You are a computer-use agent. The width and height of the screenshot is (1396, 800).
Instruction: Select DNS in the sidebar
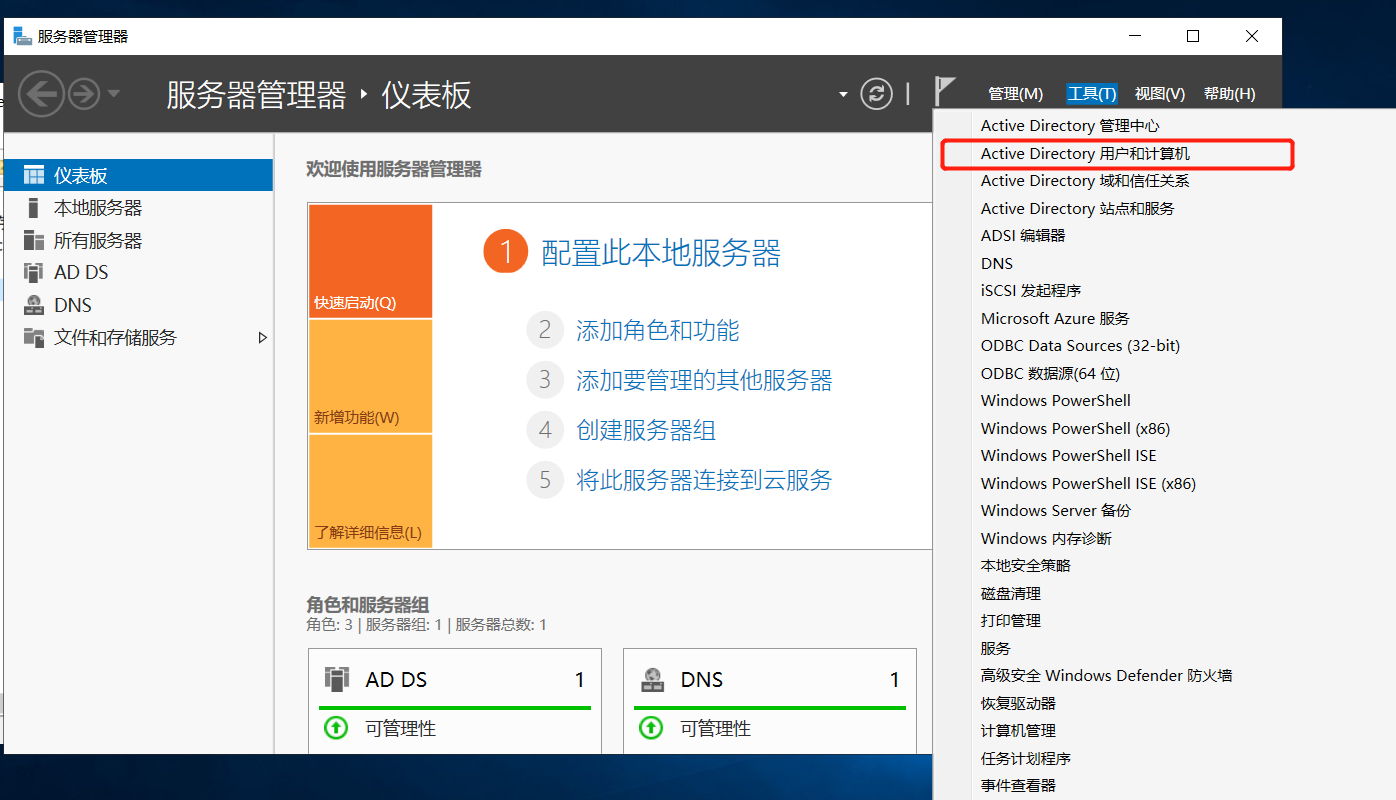[x=138, y=305]
